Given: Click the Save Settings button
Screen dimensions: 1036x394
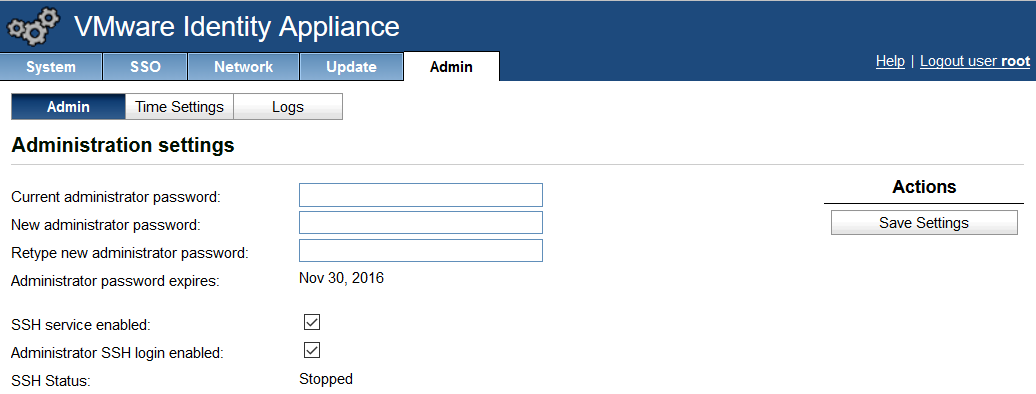Looking at the screenshot, I should click(924, 223).
